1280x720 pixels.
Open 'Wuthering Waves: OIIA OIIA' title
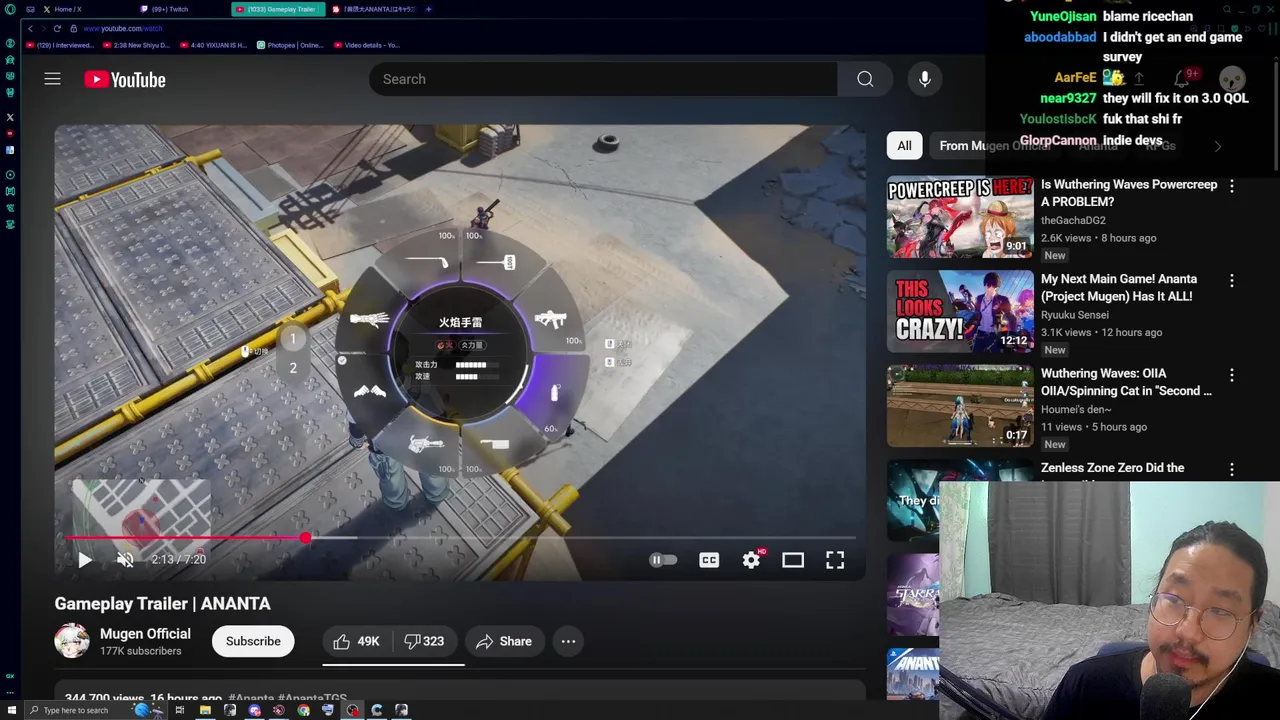(1126, 382)
